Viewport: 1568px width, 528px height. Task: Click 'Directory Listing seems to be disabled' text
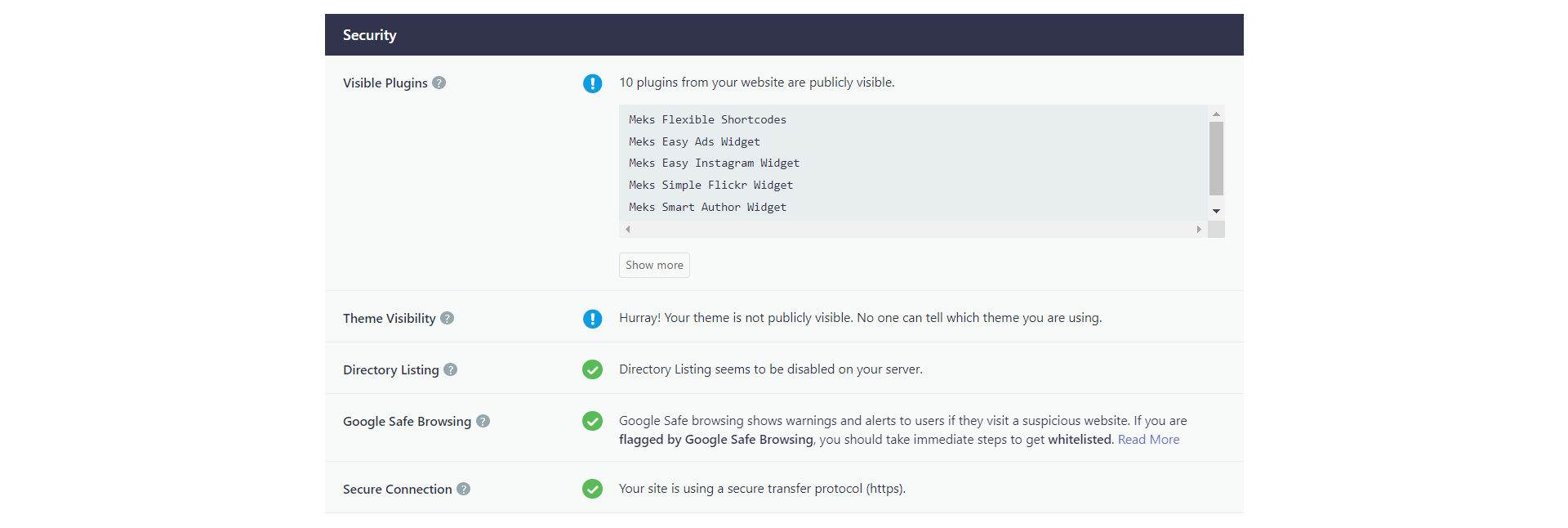coord(770,369)
